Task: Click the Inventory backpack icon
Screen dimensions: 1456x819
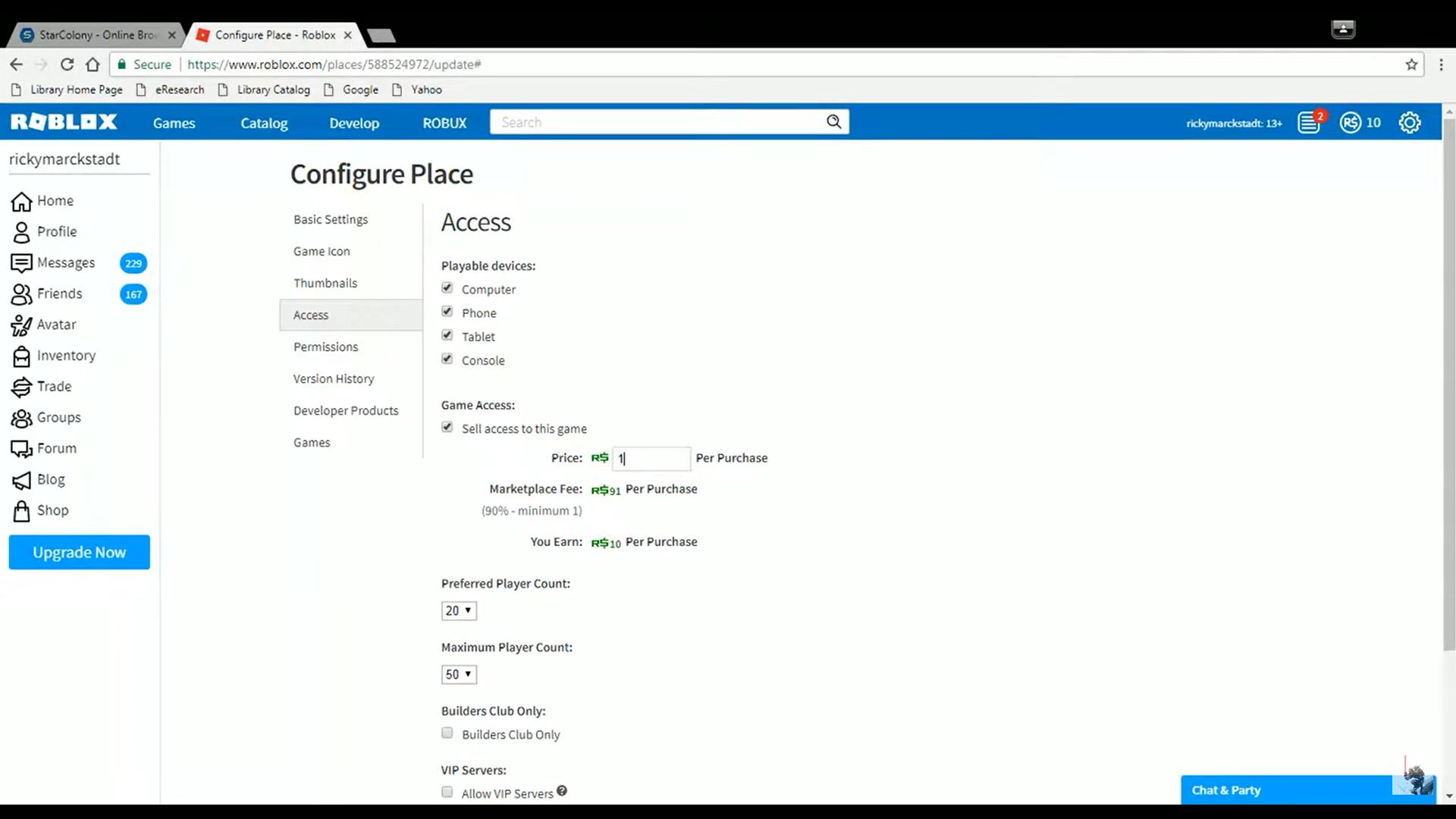Action: point(21,356)
